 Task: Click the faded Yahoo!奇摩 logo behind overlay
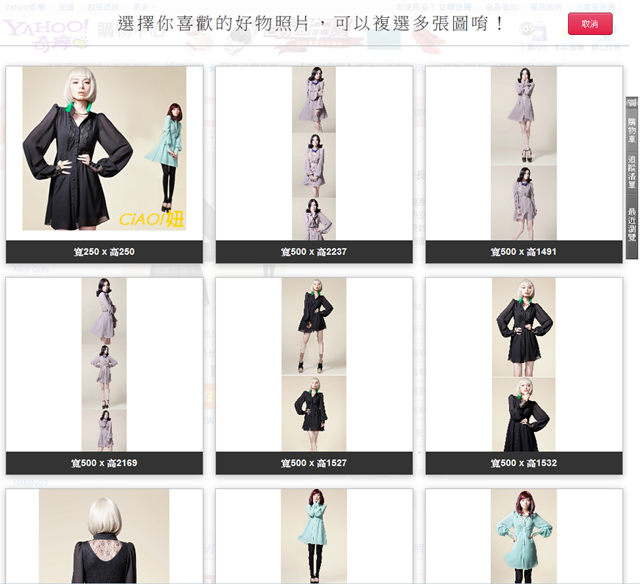47,35
